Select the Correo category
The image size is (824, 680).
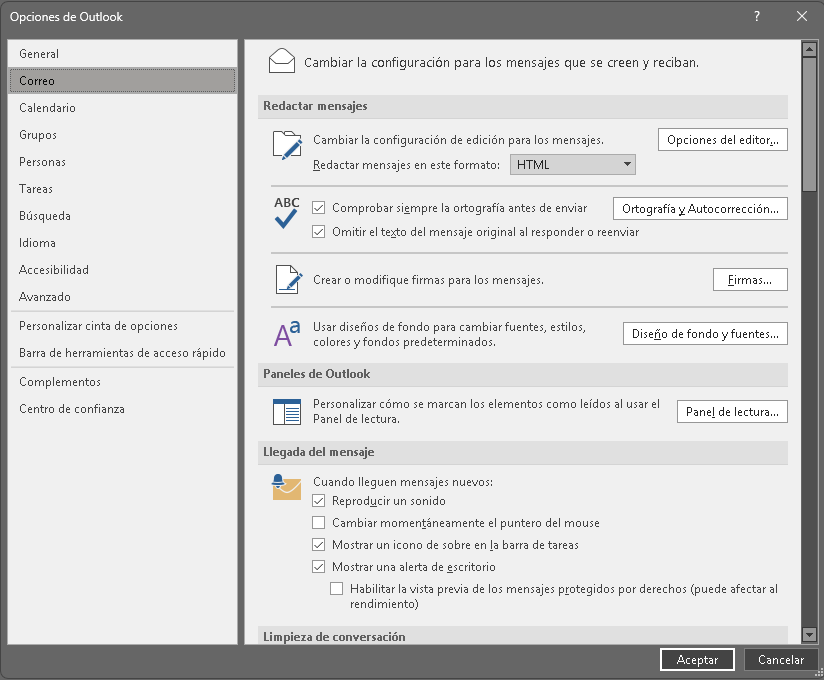(x=122, y=80)
